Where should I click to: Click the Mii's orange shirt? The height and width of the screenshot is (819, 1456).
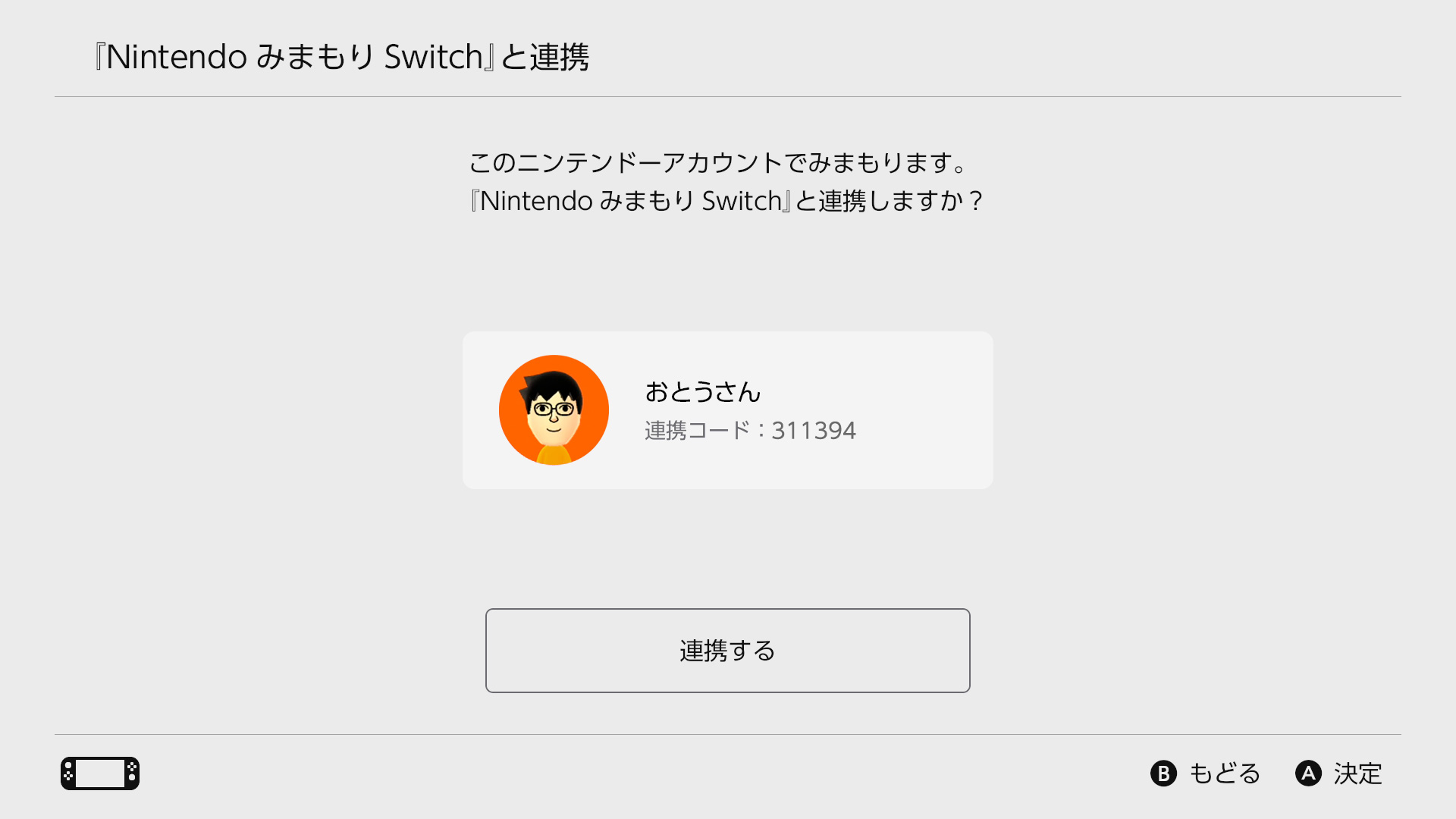pyautogui.click(x=554, y=455)
